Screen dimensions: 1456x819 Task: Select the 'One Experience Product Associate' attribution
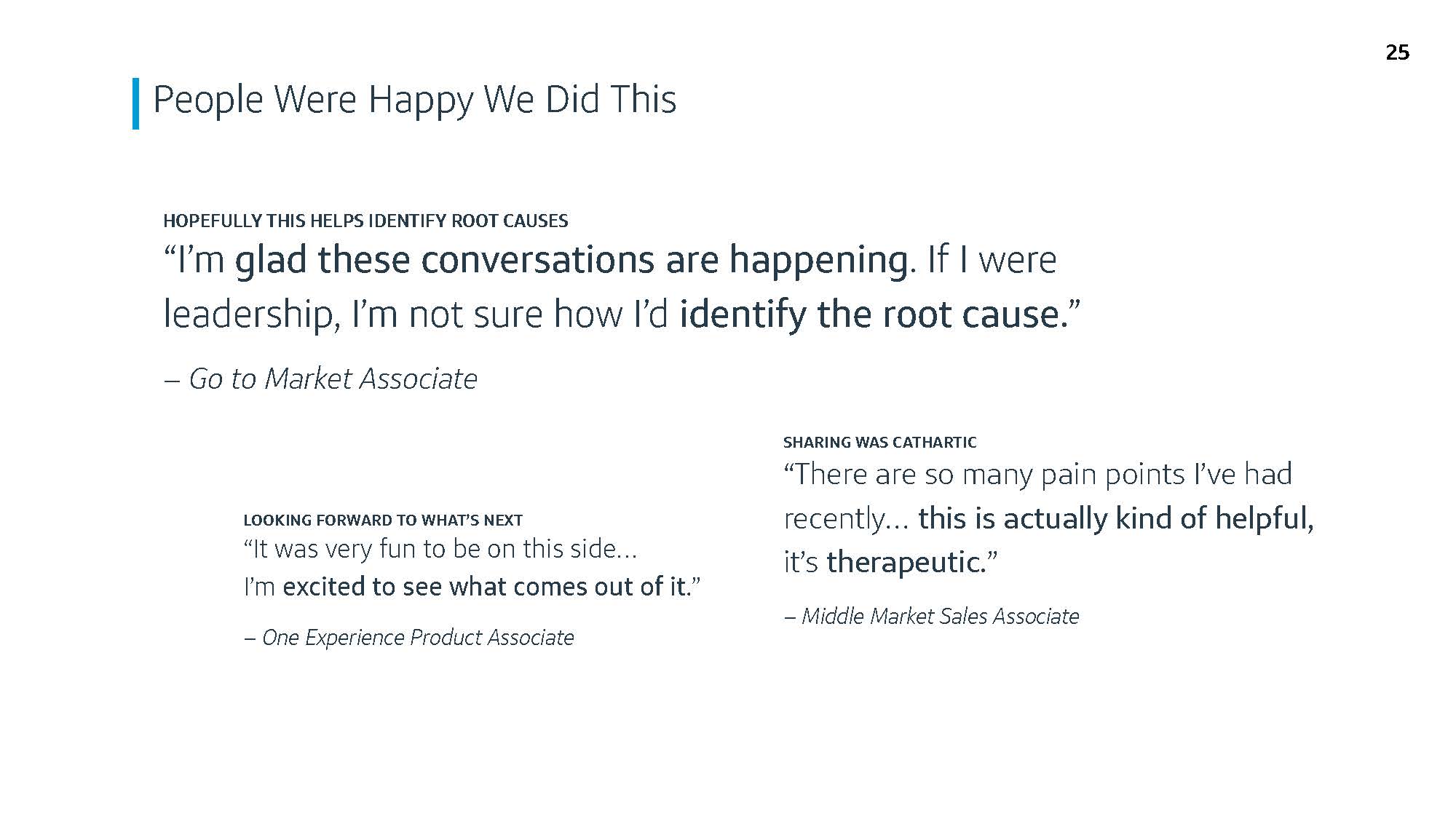point(418,637)
